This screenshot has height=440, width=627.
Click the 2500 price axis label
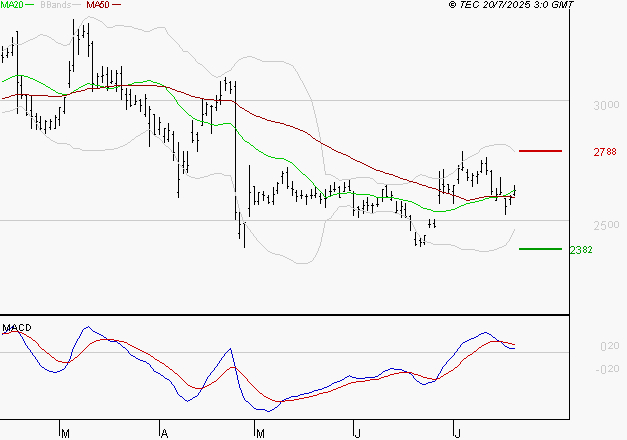pos(605,224)
